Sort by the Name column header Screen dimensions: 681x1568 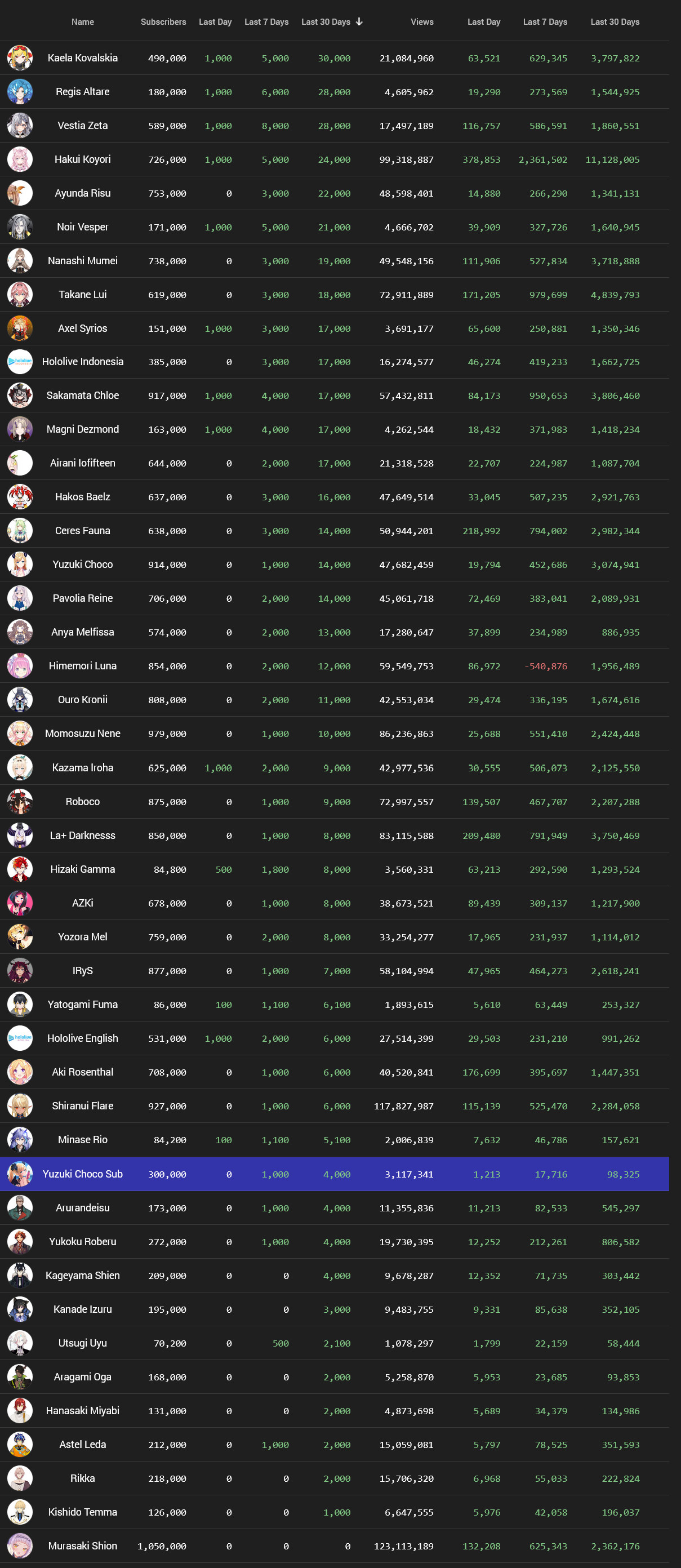[83, 22]
